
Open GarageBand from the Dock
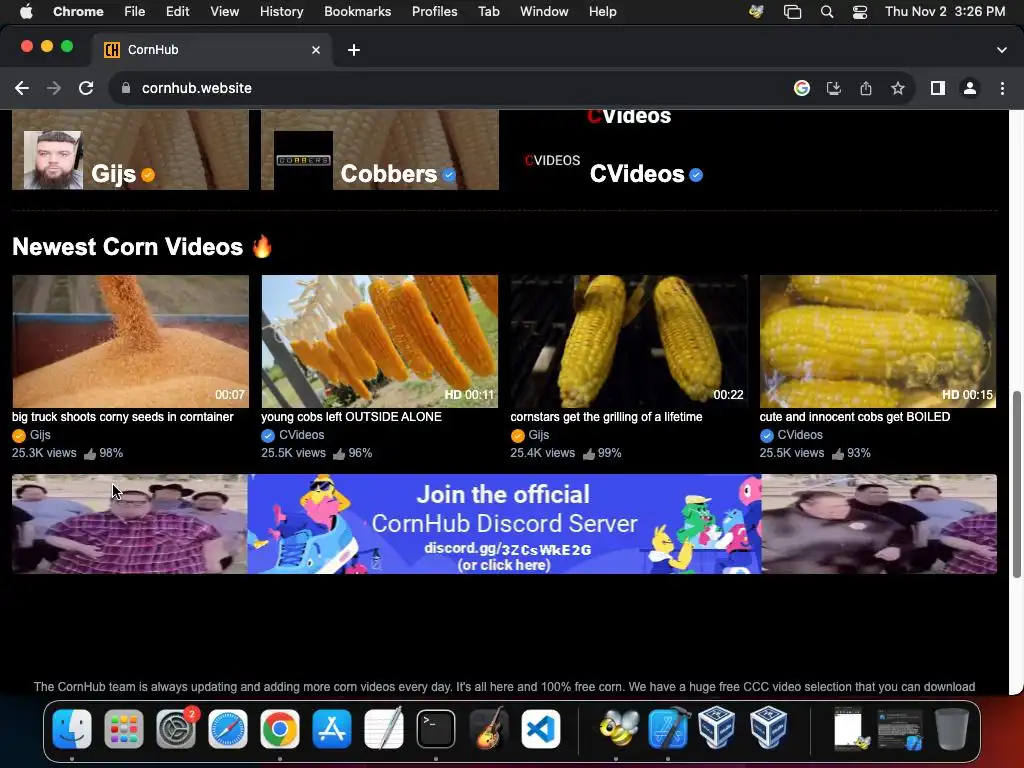pos(488,729)
